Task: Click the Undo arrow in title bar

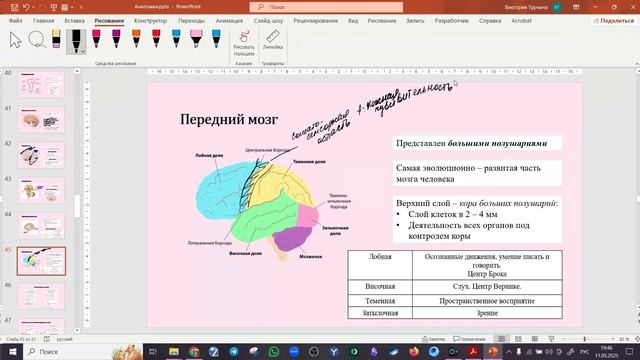Action: 26,7
